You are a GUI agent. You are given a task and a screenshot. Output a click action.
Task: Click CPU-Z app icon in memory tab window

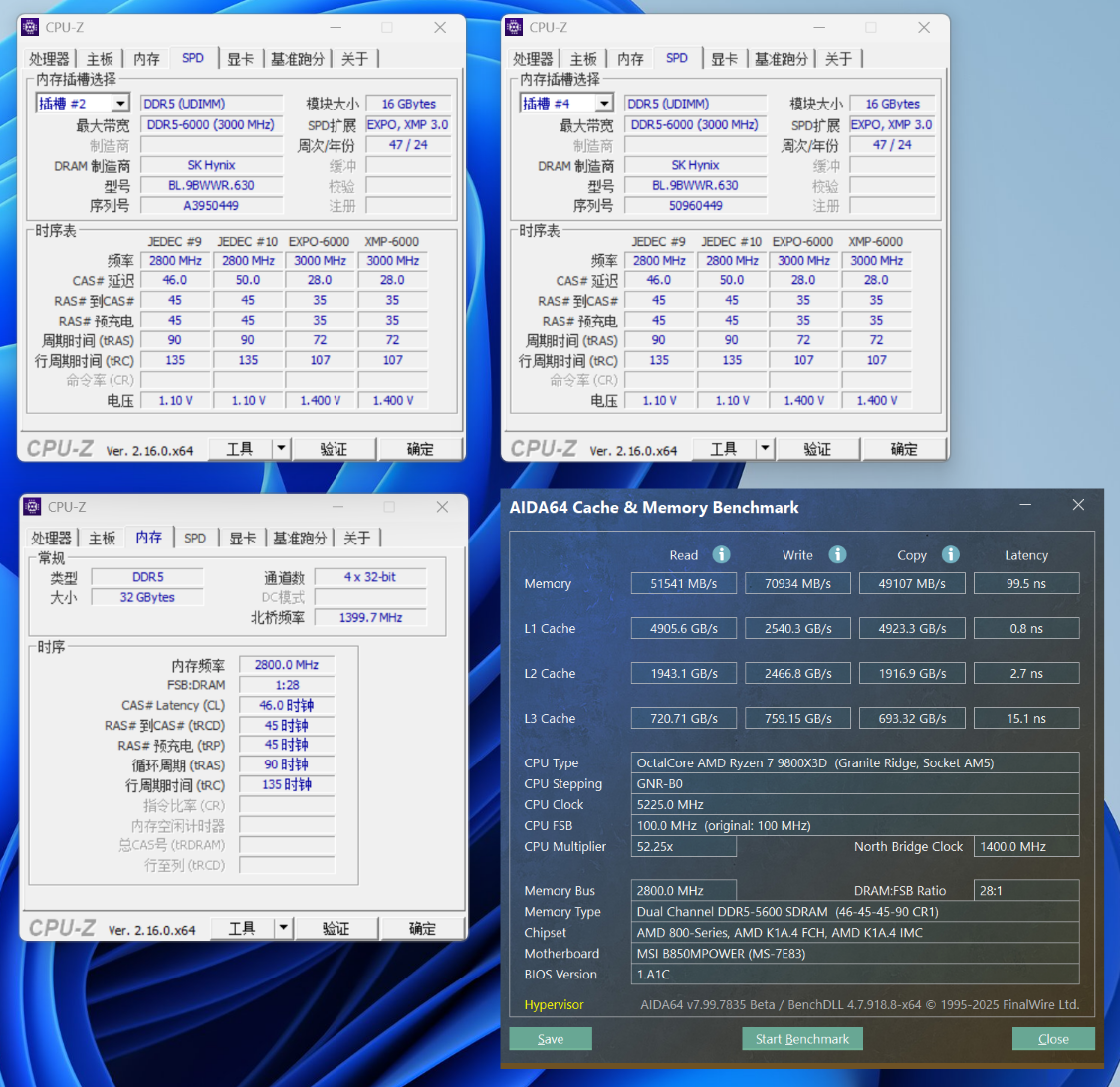coord(32,507)
